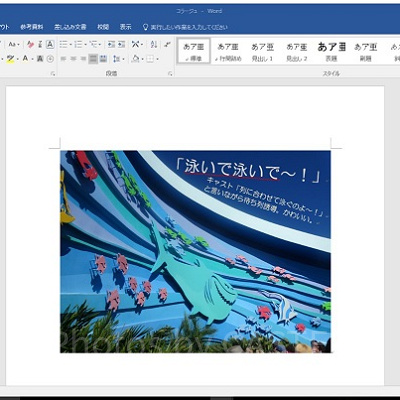Image resolution: width=400 pixels, height=400 pixels.
Task: Open the bullet list dropdown arrow
Action: 70,44
